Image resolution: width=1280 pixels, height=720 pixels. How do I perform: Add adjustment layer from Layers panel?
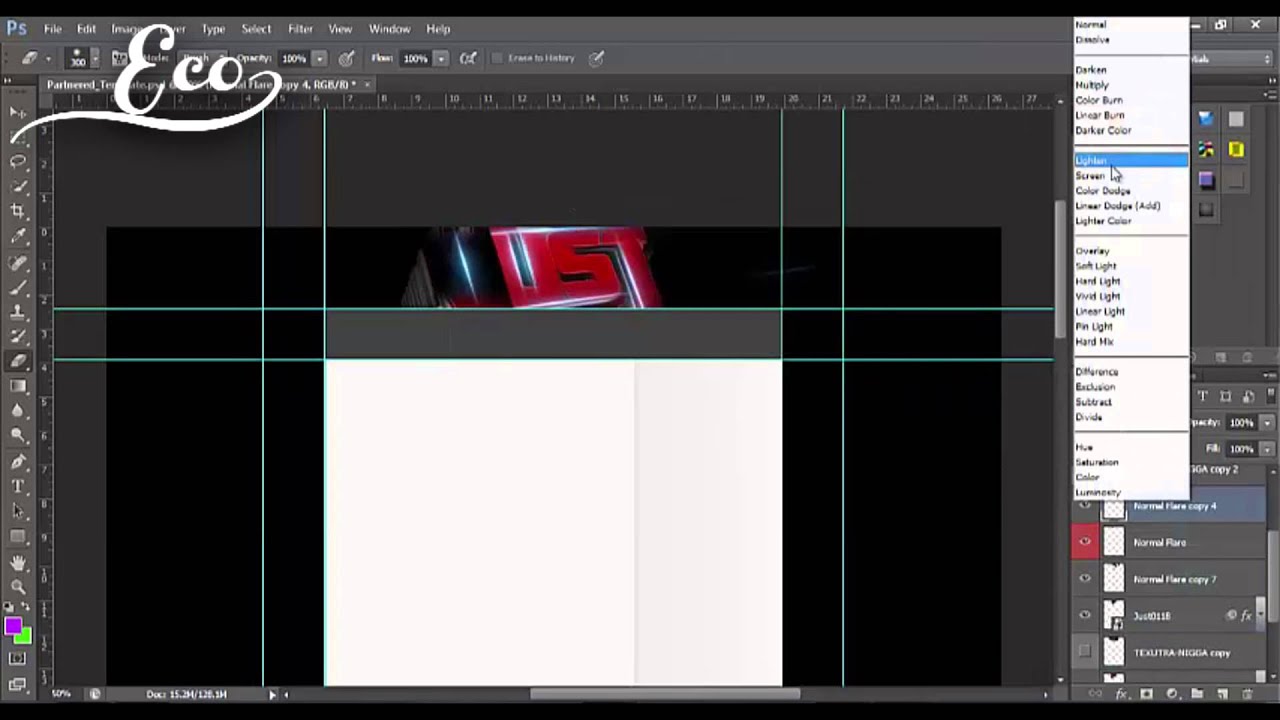tap(1172, 694)
